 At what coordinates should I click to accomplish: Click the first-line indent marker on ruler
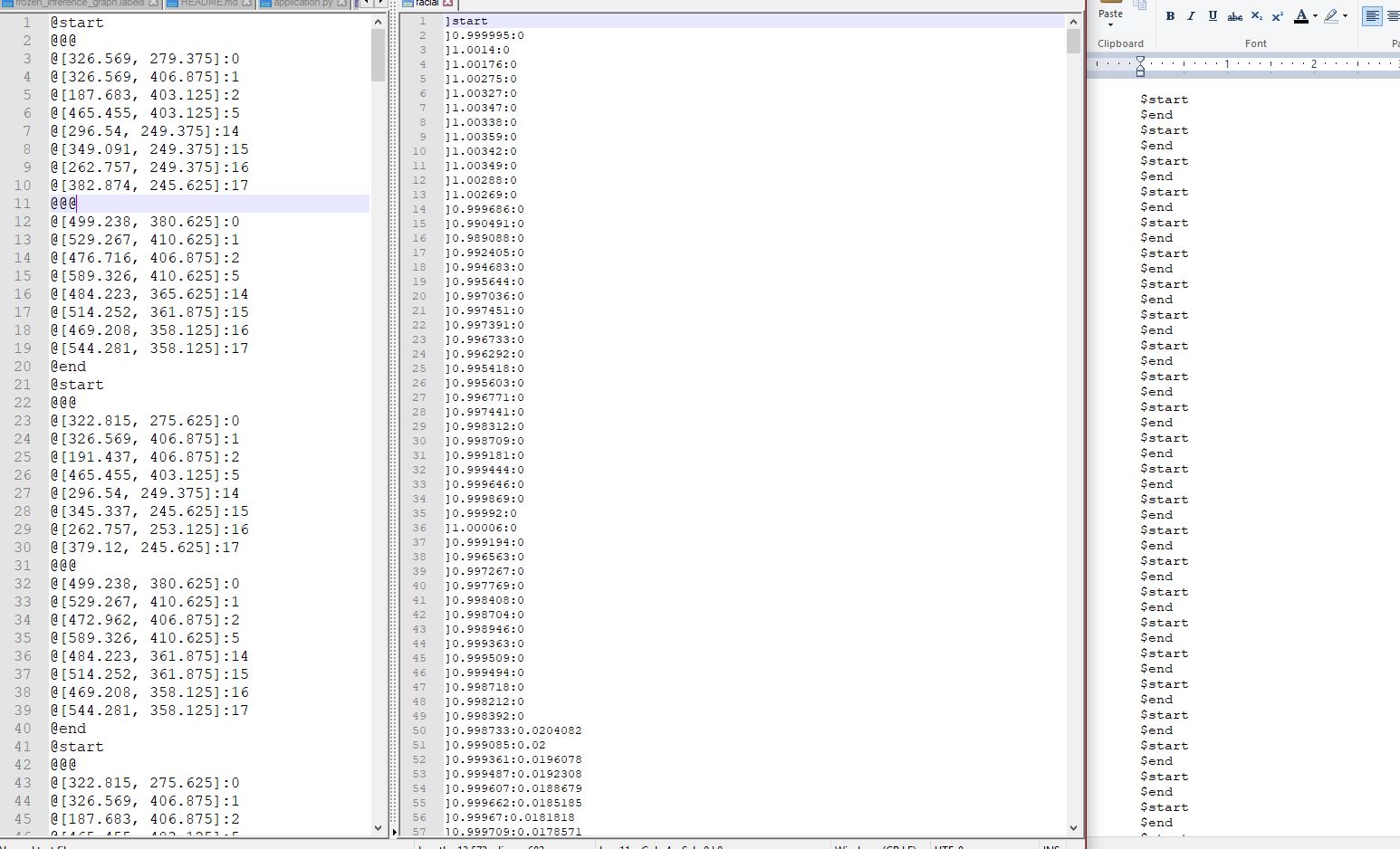pos(1140,60)
